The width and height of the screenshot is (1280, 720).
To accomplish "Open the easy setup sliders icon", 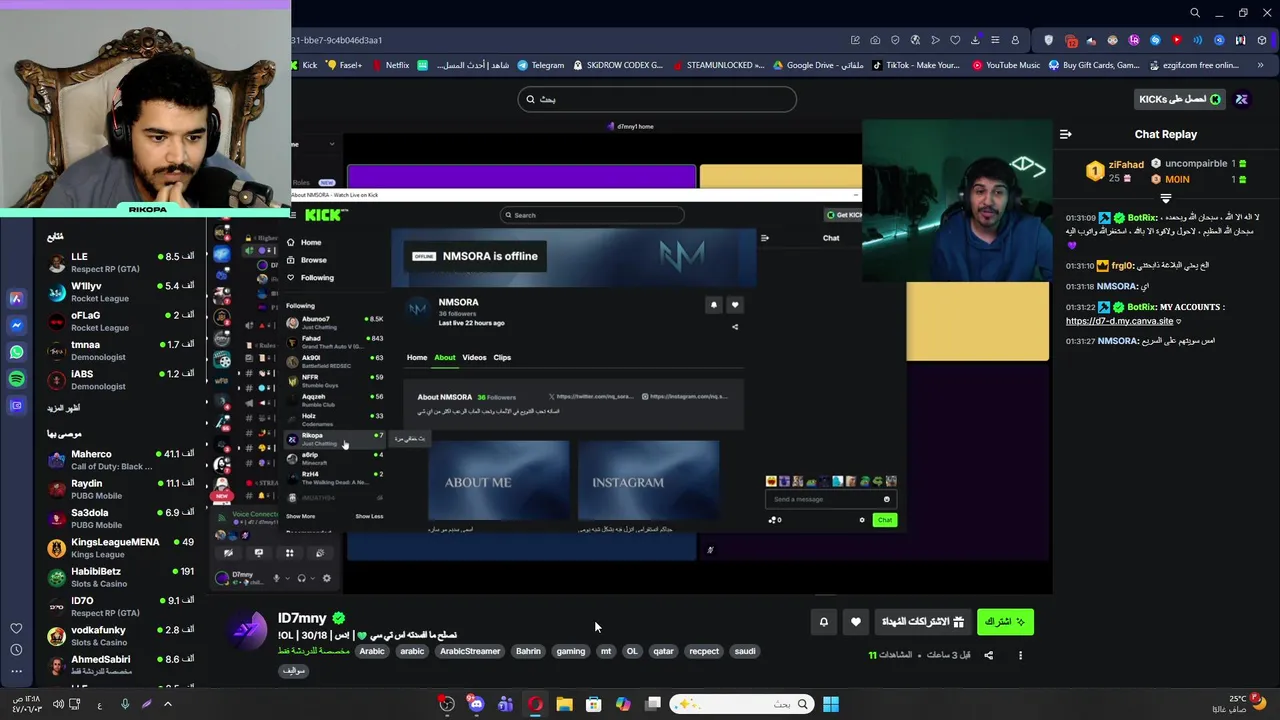I will click(995, 40).
